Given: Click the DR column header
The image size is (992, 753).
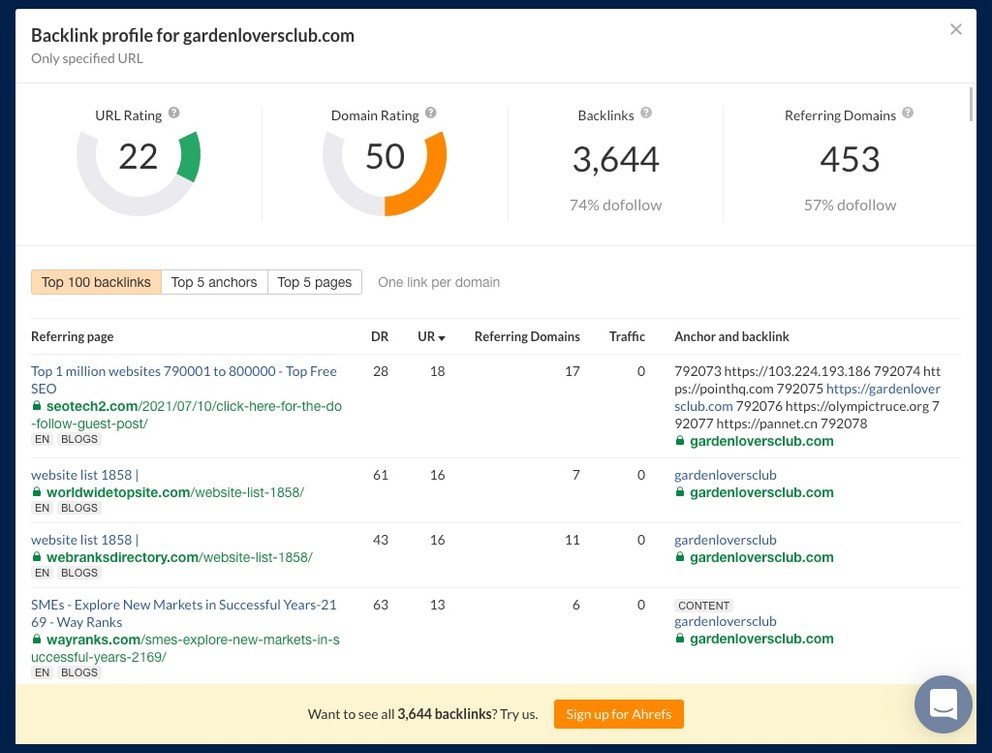Looking at the screenshot, I should (x=380, y=337).
